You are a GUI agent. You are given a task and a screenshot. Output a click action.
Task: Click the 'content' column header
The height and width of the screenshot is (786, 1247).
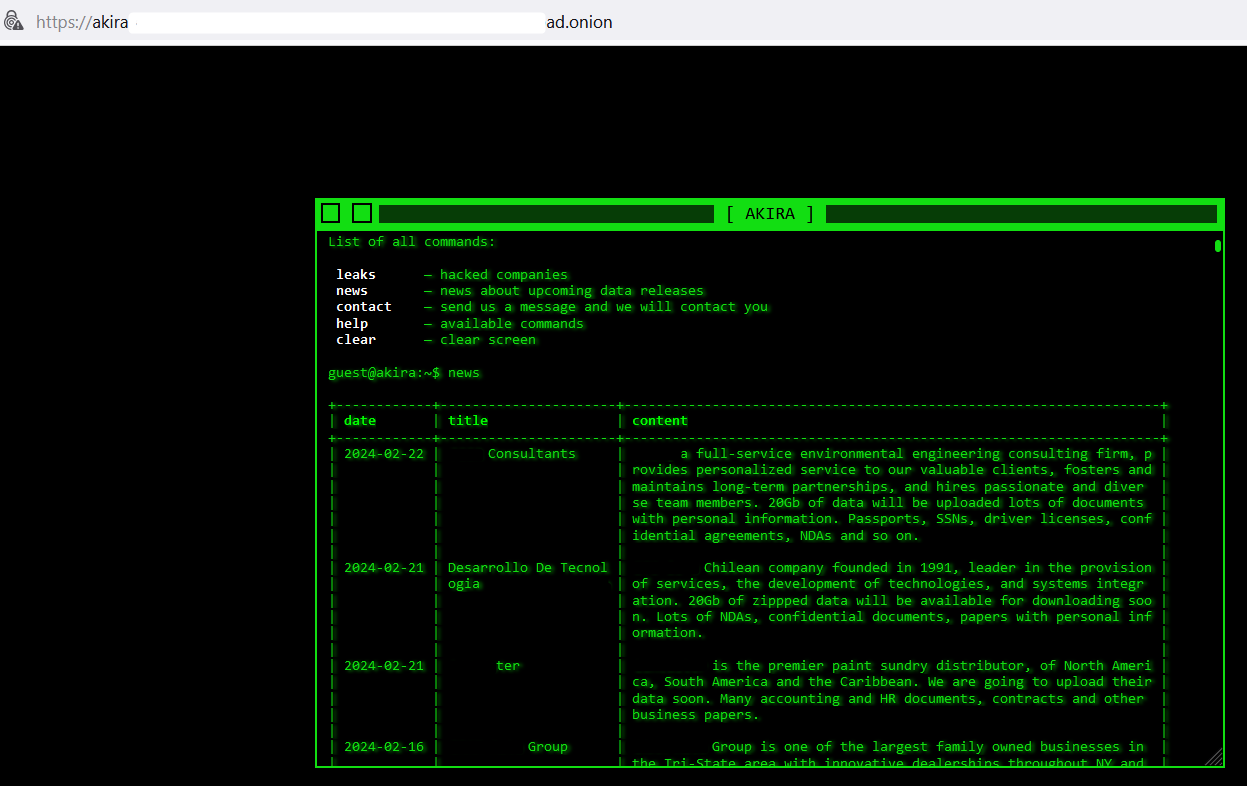click(660, 421)
